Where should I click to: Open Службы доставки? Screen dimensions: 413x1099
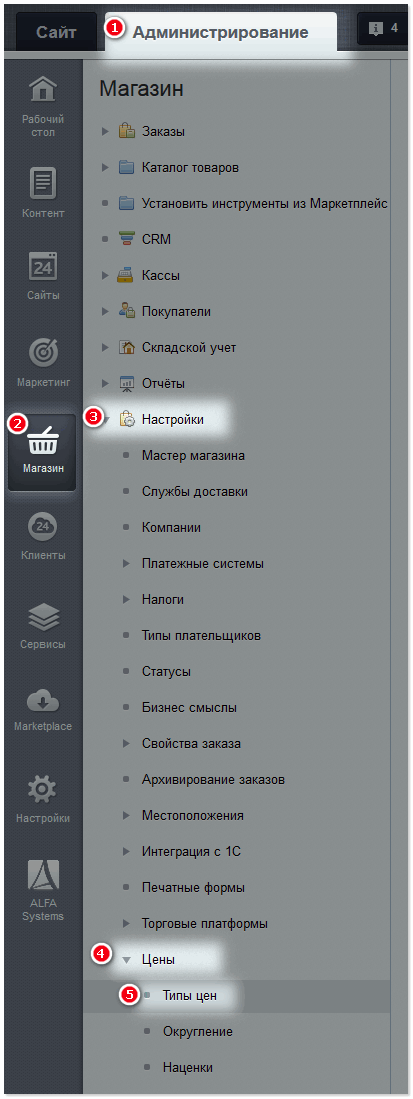pos(194,491)
